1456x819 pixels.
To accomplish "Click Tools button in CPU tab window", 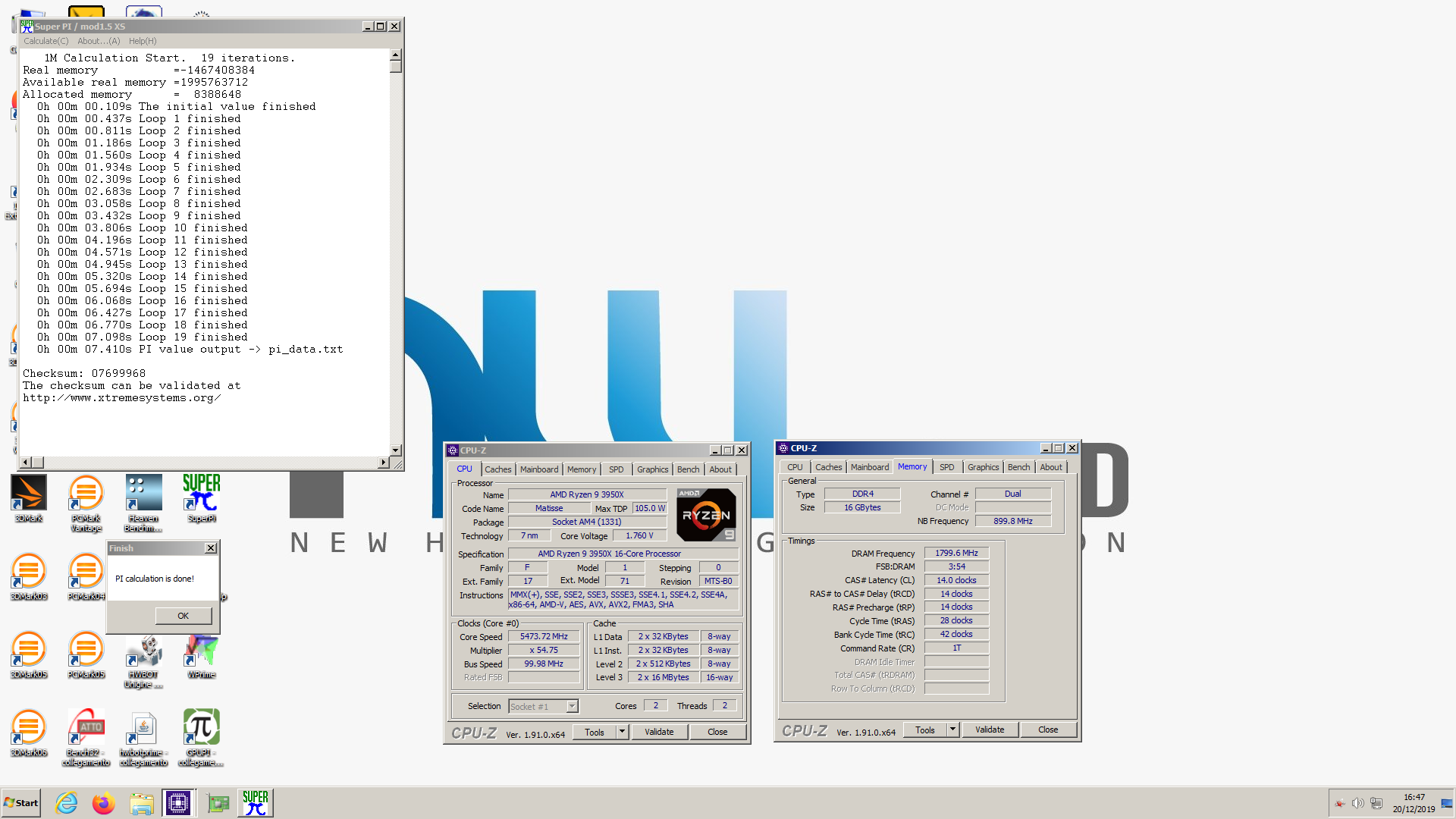I will point(595,732).
